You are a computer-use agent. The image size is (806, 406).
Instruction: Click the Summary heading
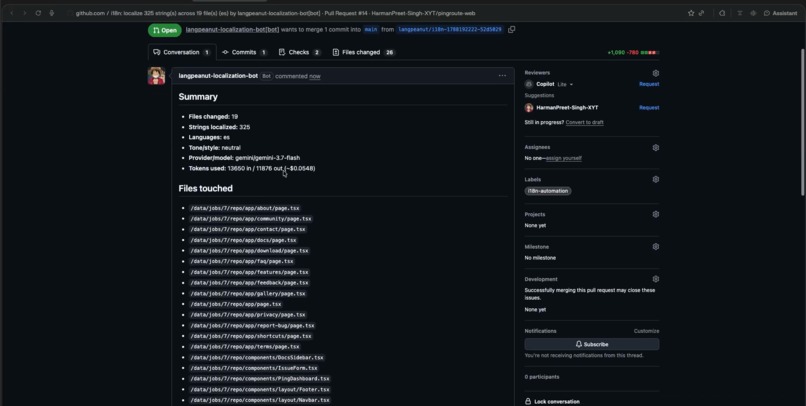click(x=198, y=97)
